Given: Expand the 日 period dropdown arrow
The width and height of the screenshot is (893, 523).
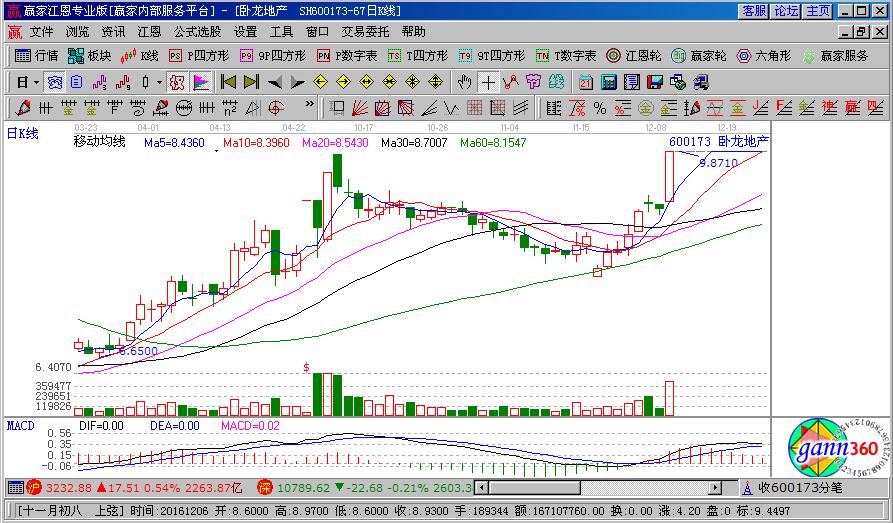Looking at the screenshot, I should pyautogui.click(x=37, y=82).
